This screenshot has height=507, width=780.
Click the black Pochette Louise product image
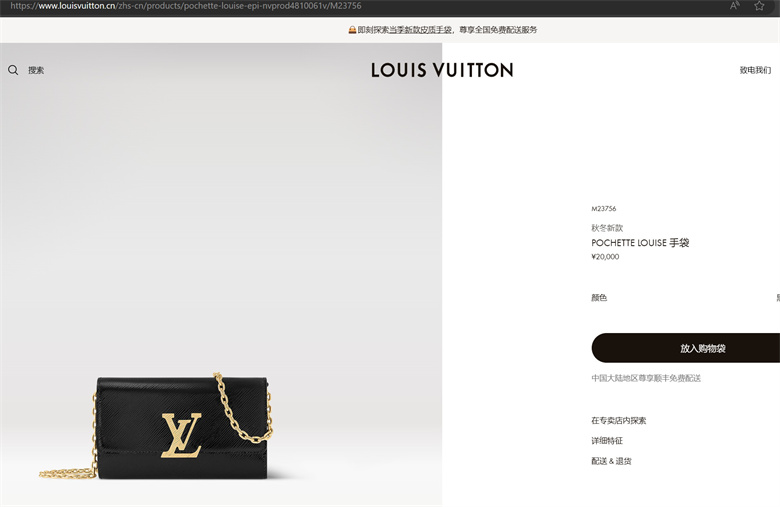pyautogui.click(x=156, y=427)
